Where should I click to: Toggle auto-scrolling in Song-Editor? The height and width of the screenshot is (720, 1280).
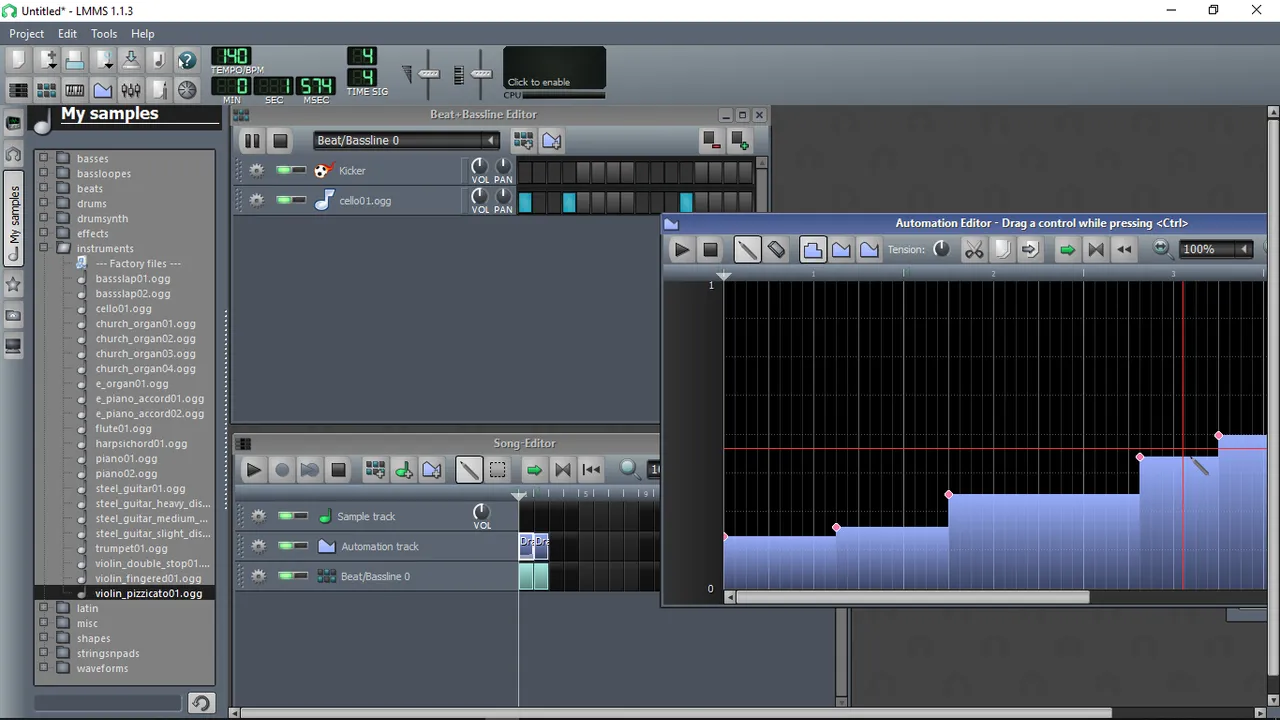534,470
